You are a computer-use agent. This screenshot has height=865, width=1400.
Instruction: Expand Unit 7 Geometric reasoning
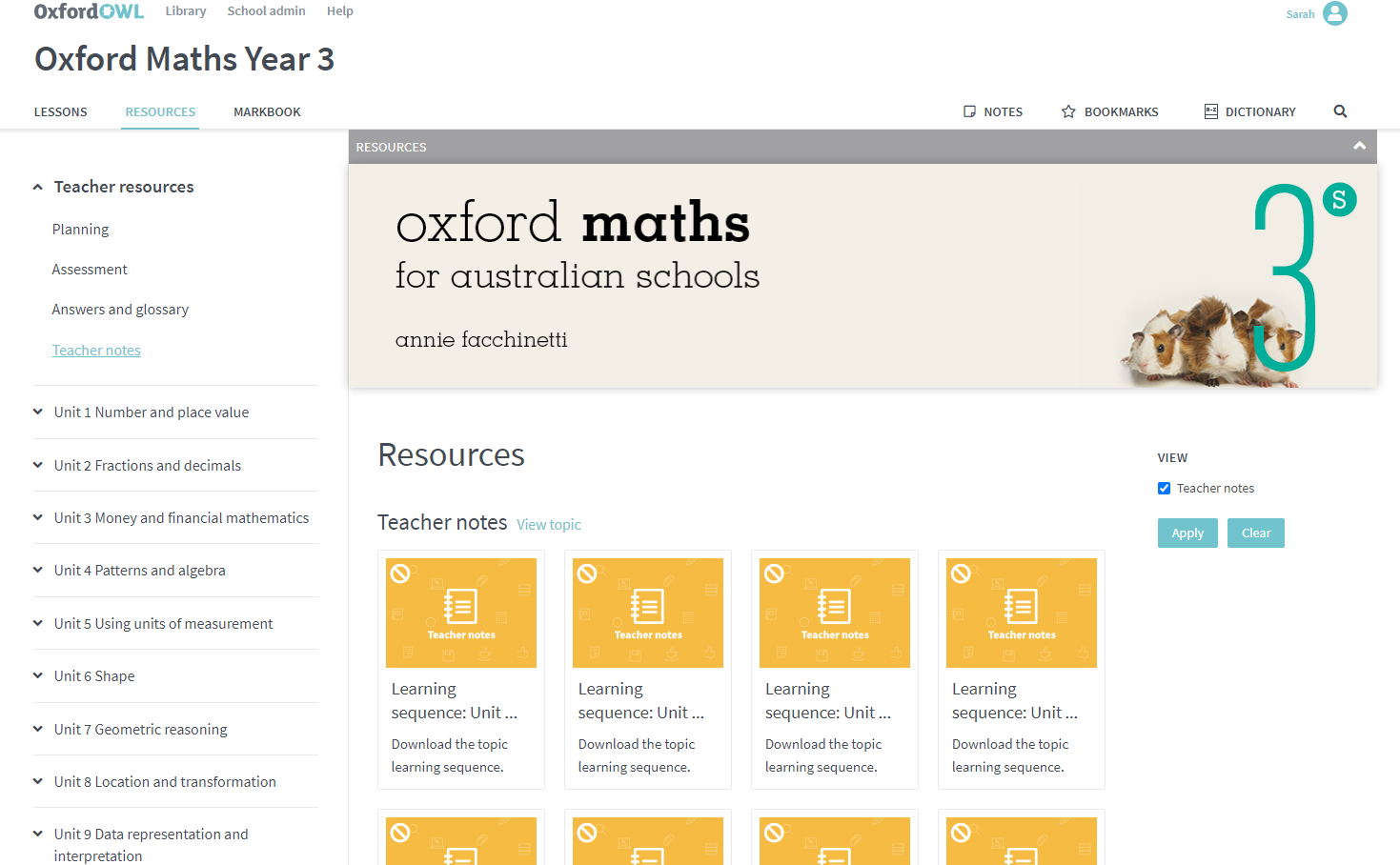[x=38, y=730]
